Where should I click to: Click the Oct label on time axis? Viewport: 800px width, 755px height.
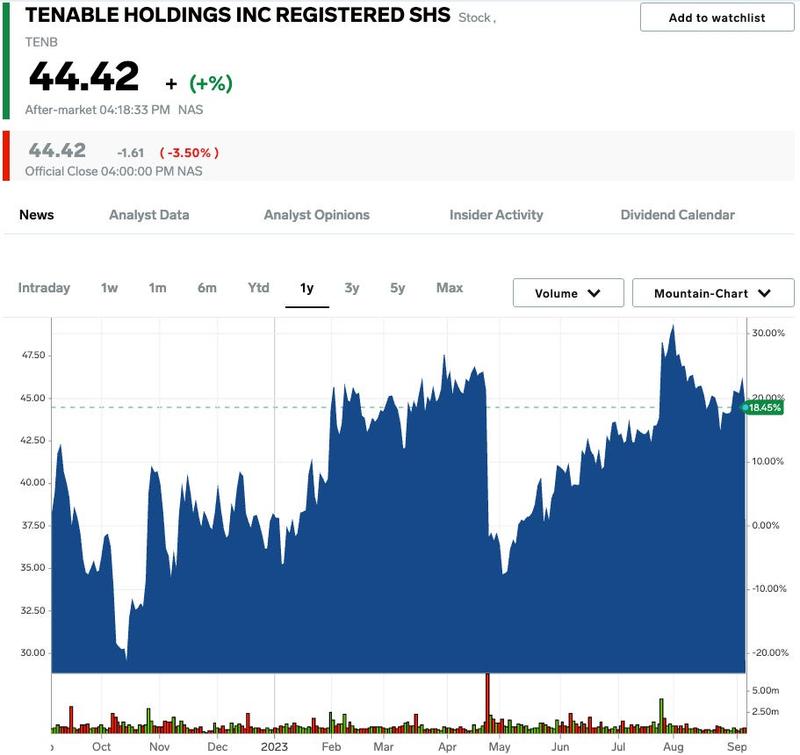point(102,747)
